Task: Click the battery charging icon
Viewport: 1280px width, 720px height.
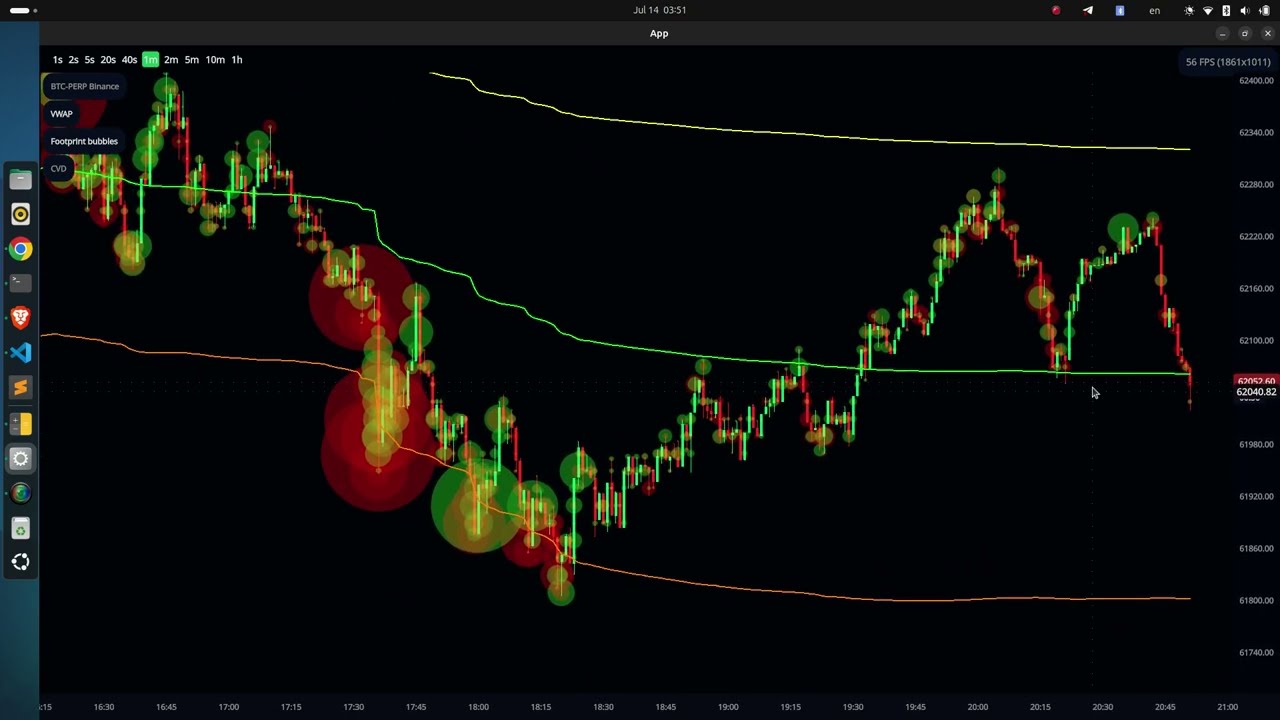Action: point(1264,10)
